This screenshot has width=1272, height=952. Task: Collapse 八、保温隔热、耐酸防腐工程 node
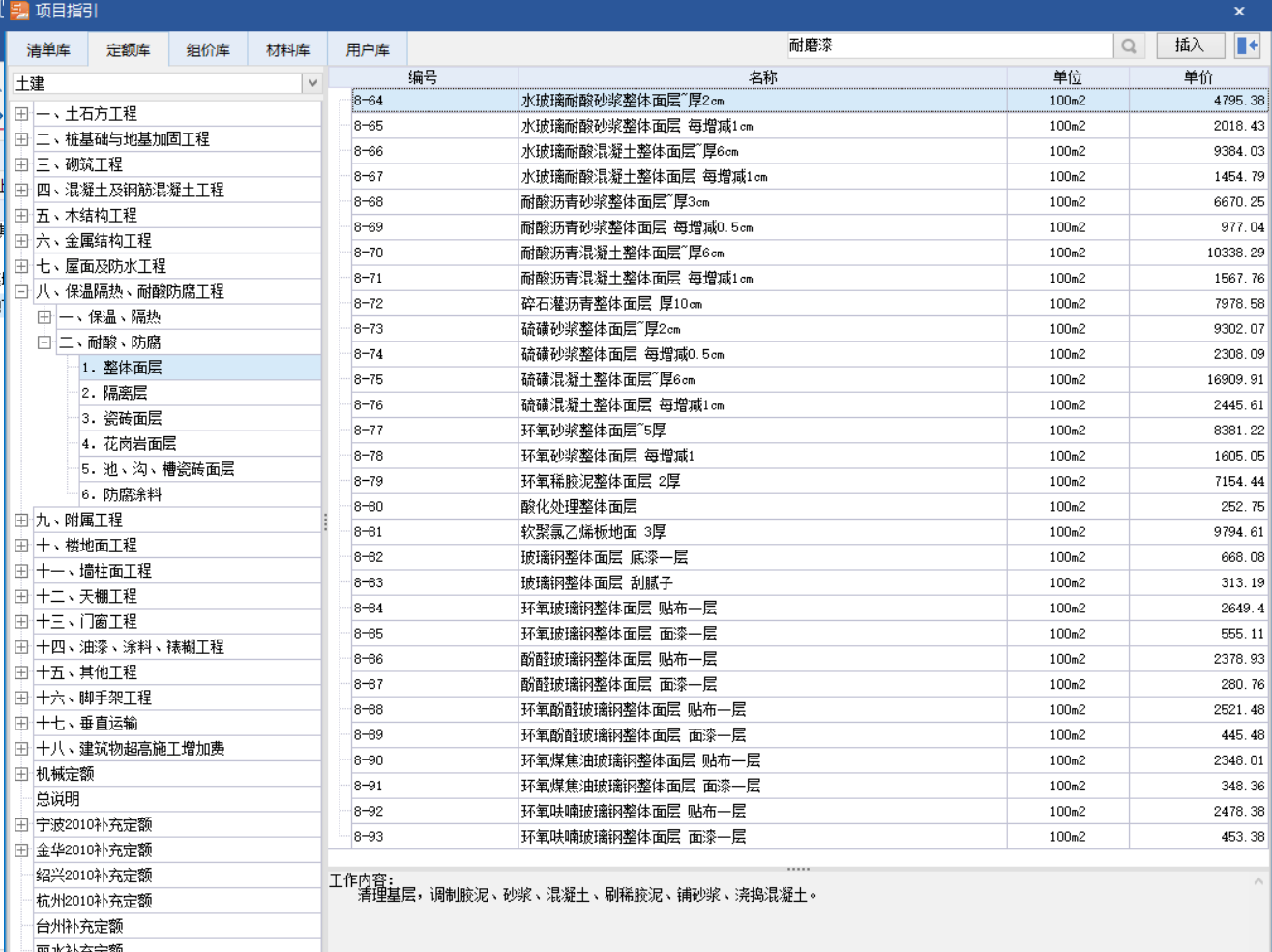click(x=21, y=291)
